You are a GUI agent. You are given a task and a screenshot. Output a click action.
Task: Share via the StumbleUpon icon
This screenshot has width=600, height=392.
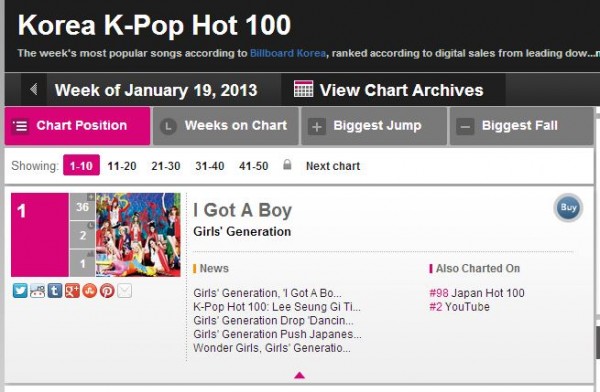[x=90, y=291]
